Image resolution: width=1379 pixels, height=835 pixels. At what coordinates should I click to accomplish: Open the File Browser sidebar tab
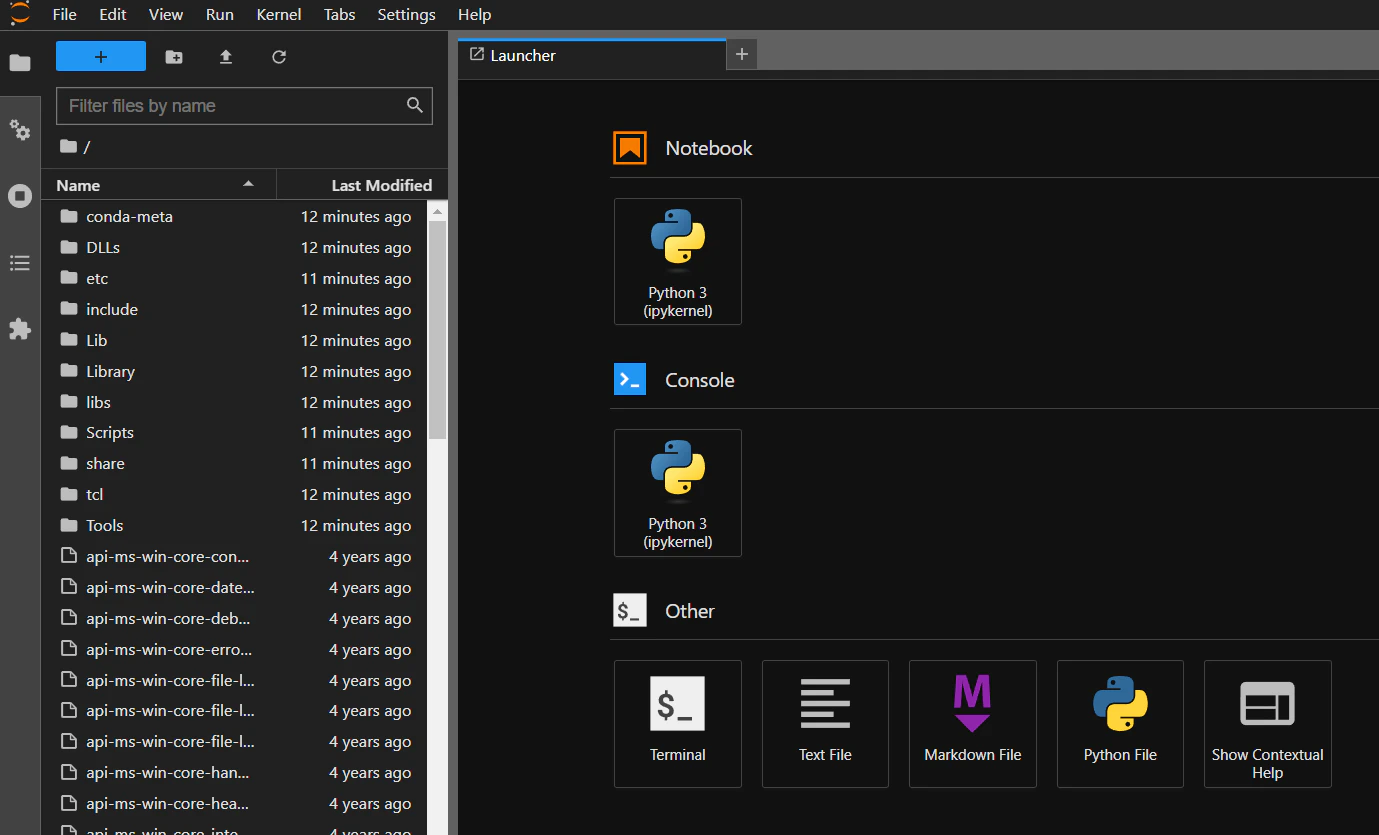coord(20,63)
